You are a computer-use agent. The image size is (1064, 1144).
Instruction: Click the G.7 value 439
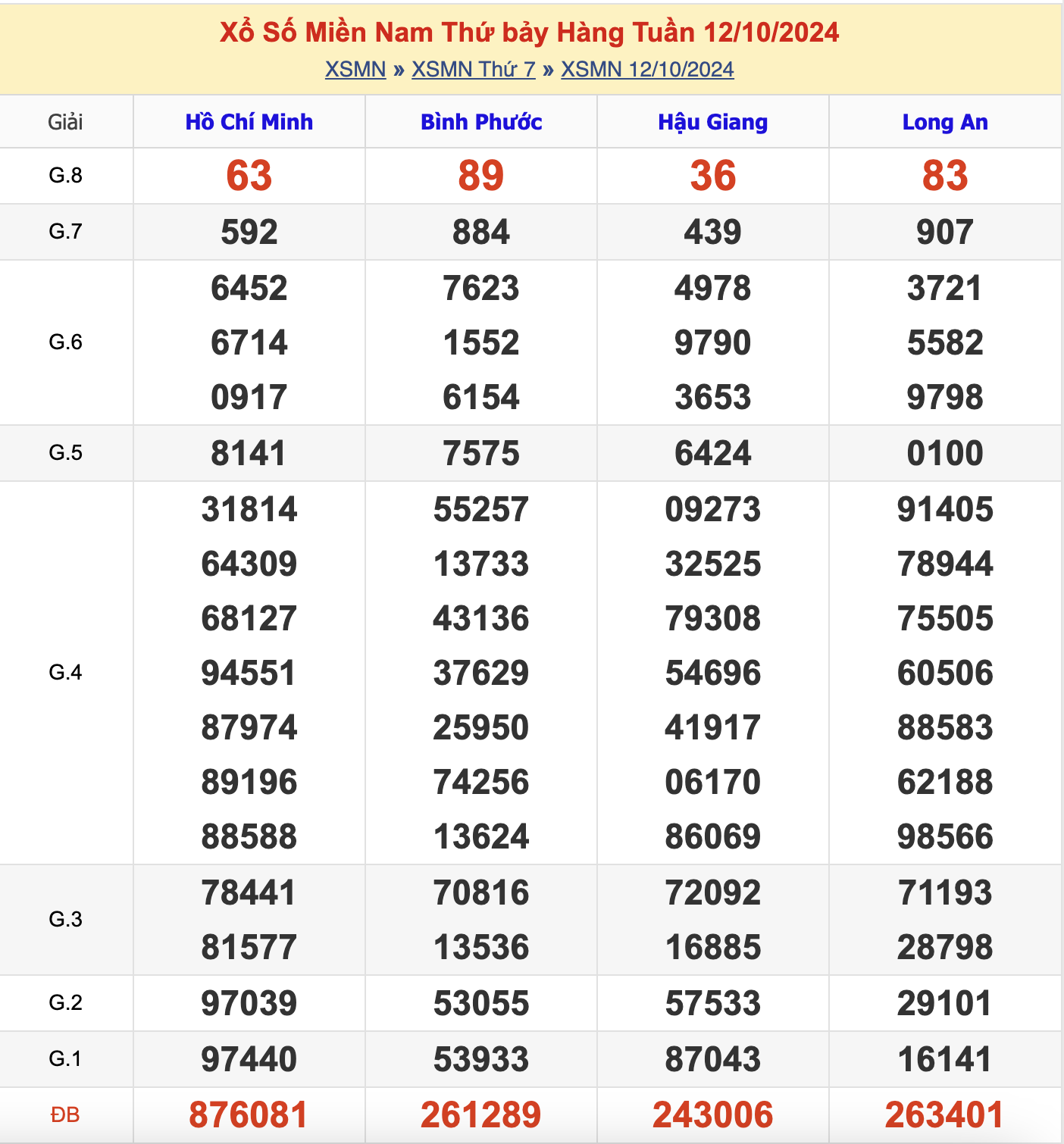[713, 232]
